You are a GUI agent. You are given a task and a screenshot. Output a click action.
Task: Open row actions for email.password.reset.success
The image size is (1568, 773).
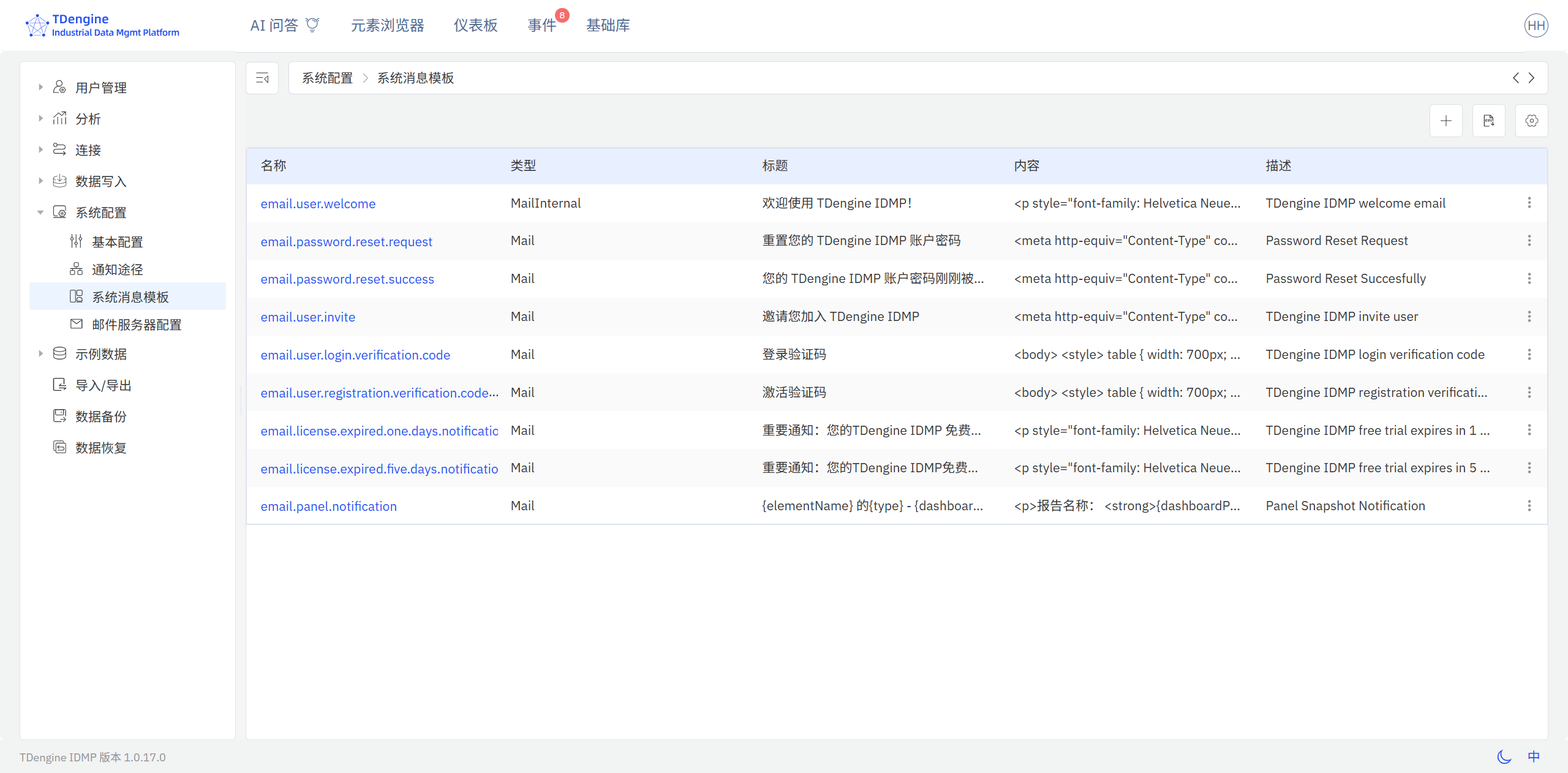click(1529, 279)
